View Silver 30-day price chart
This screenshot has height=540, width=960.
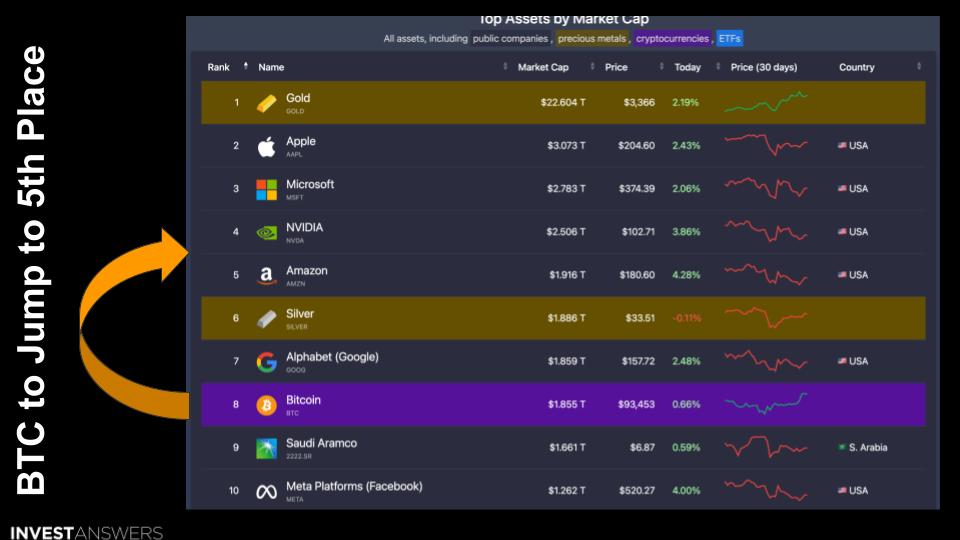click(765, 317)
